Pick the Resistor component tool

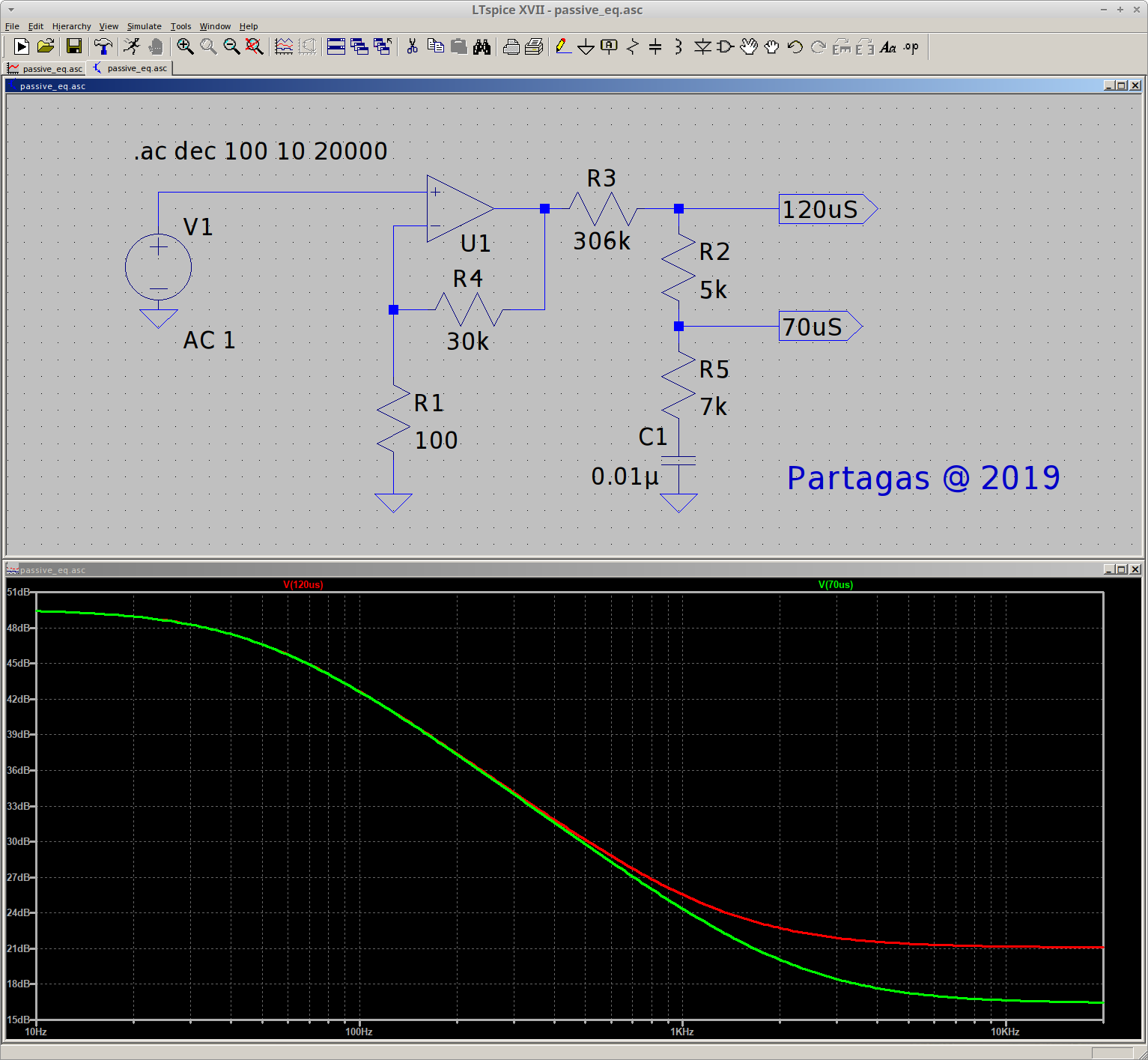[633, 47]
